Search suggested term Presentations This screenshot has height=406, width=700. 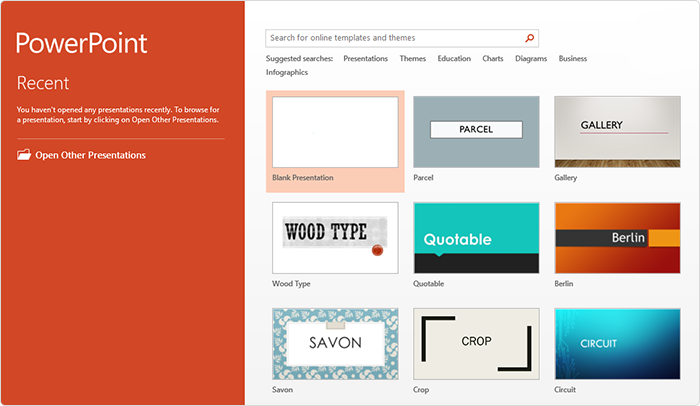pos(365,59)
